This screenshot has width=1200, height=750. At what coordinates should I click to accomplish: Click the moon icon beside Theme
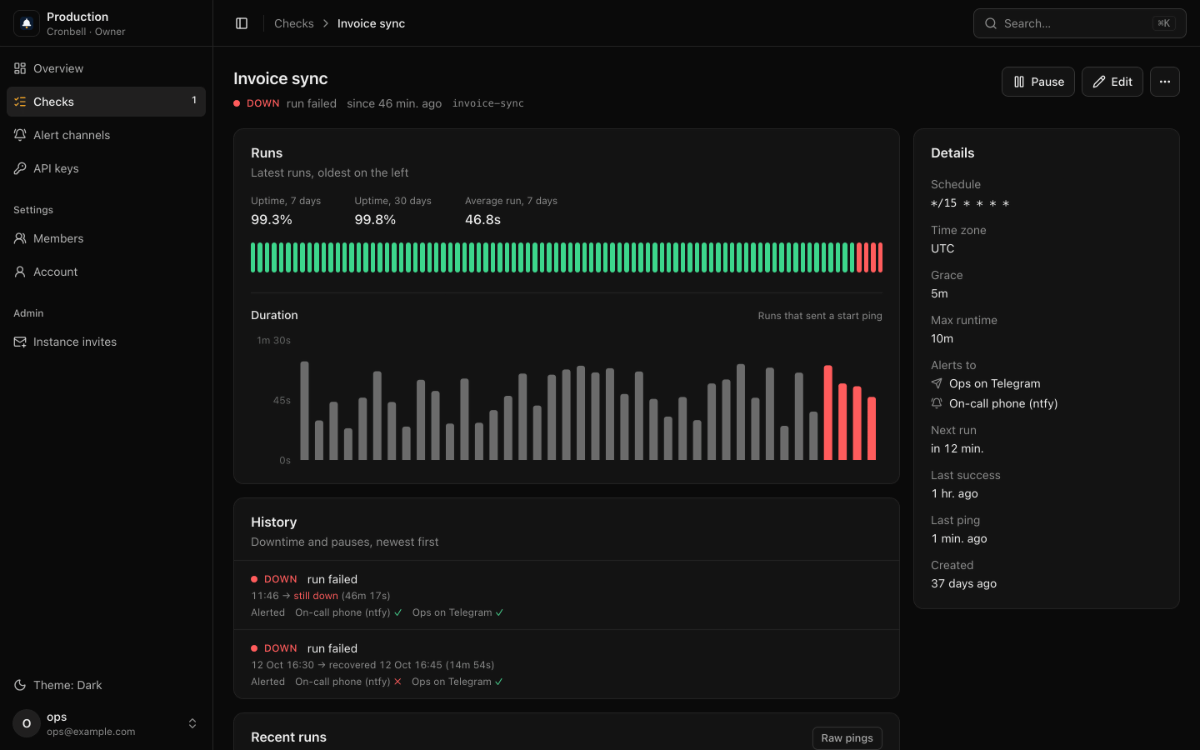pos(20,685)
